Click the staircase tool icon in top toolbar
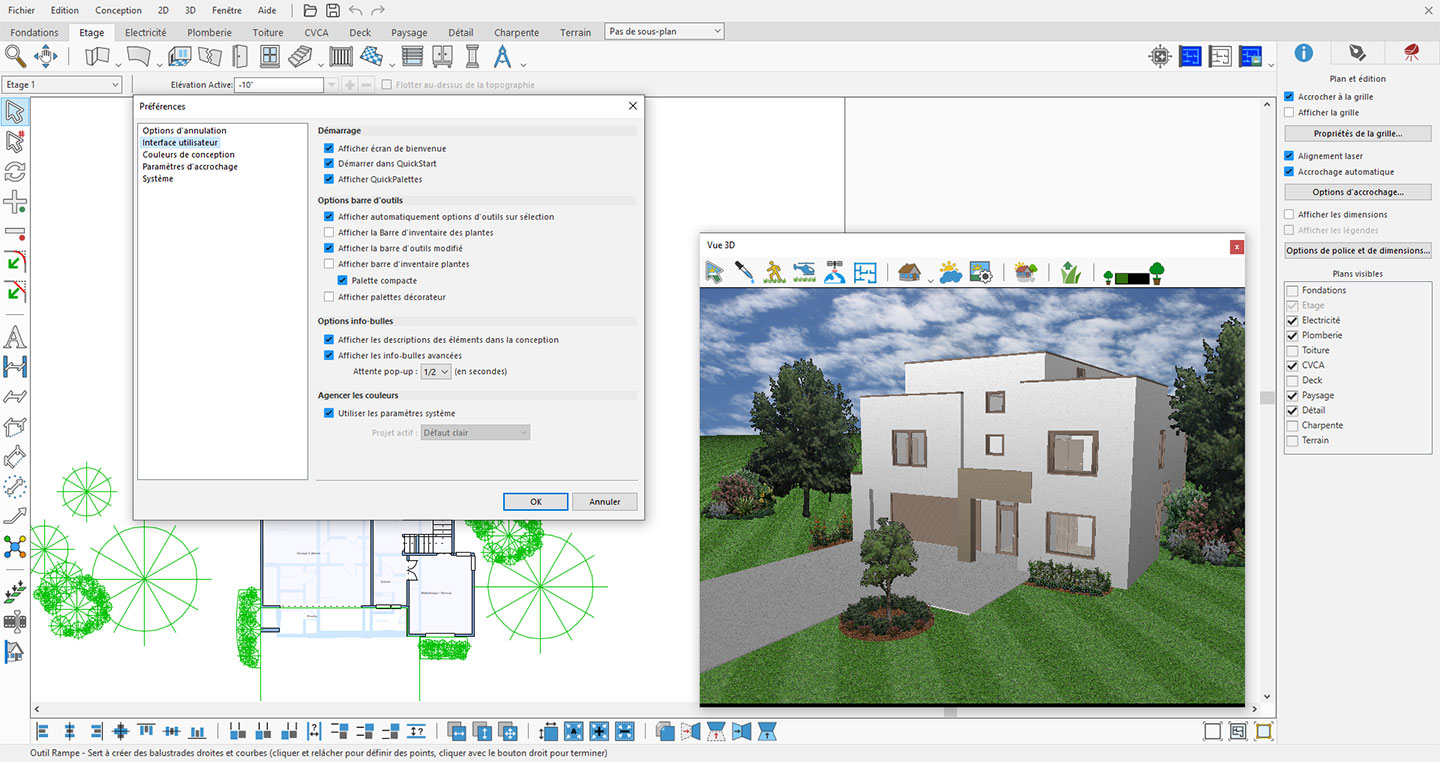The image size is (1440, 762). tap(298, 56)
